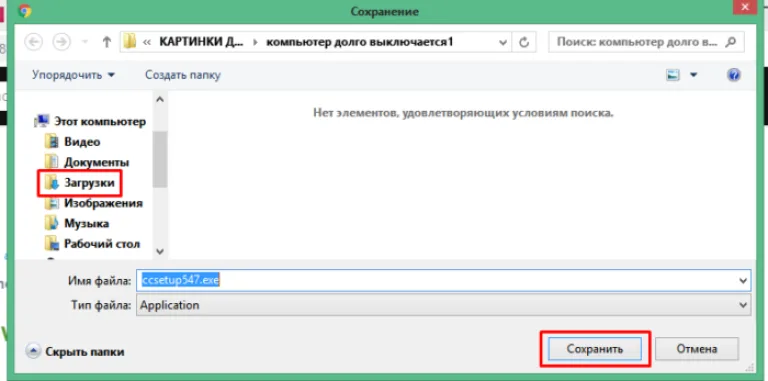Viewport: 768px width, 381px height.
Task: Click the navigation pane scroll up arrow
Action: click(x=160, y=99)
